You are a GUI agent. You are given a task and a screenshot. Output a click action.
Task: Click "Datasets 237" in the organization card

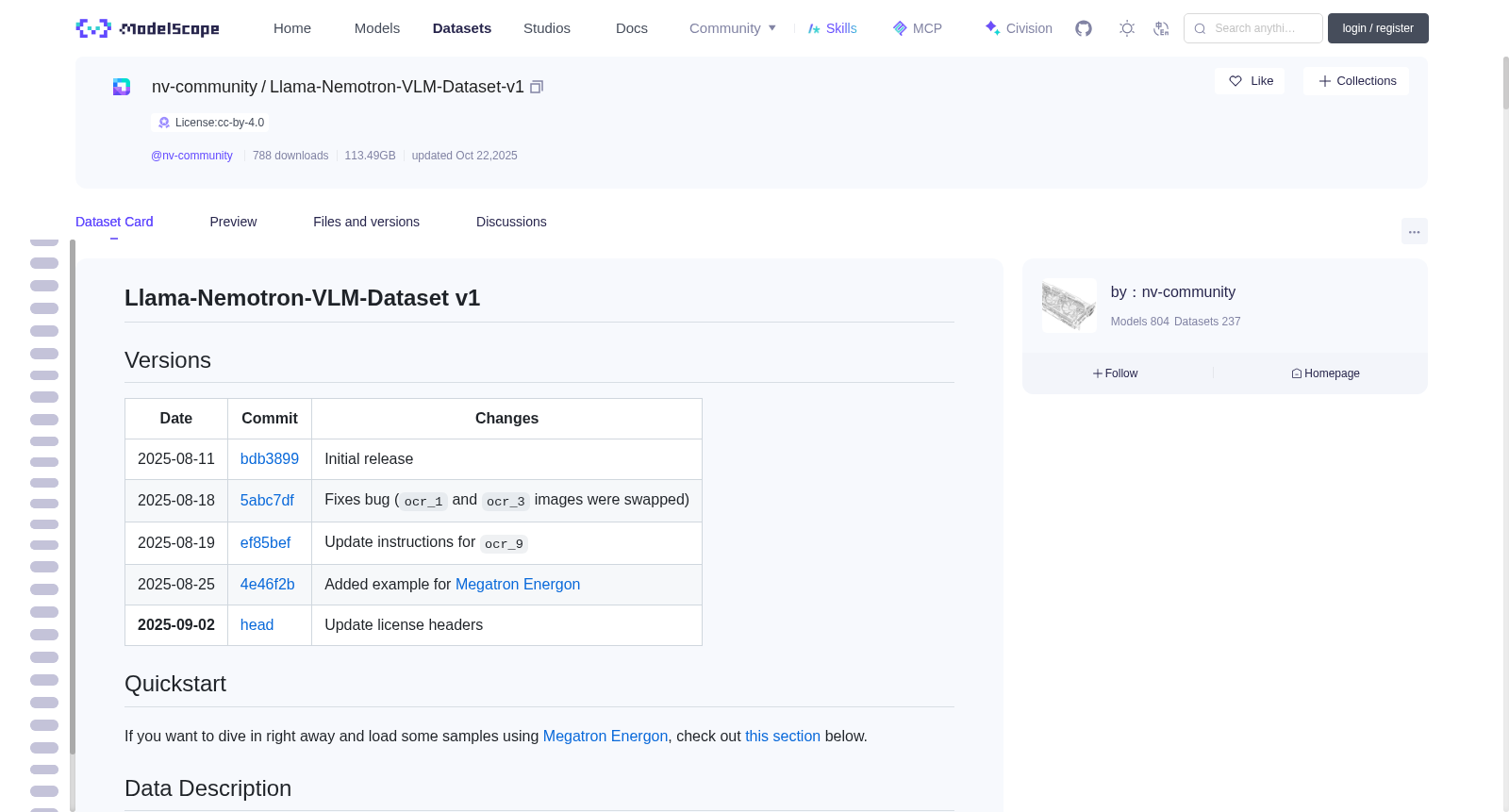coord(1207,322)
